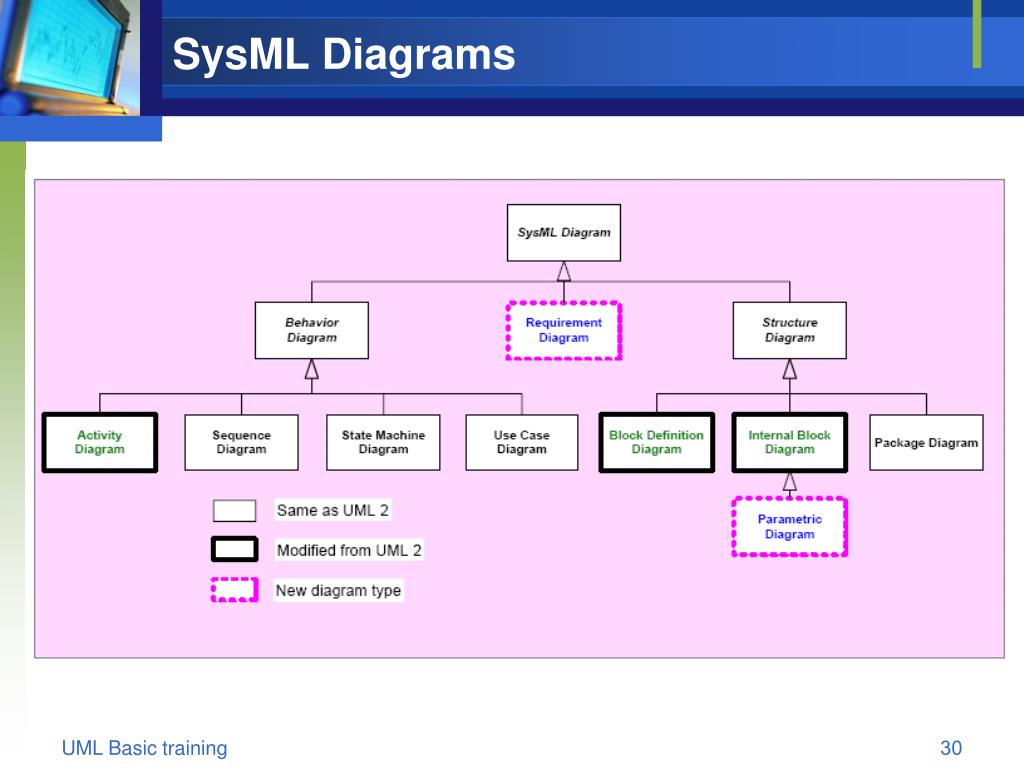Click the Sequence Diagram box

242,442
